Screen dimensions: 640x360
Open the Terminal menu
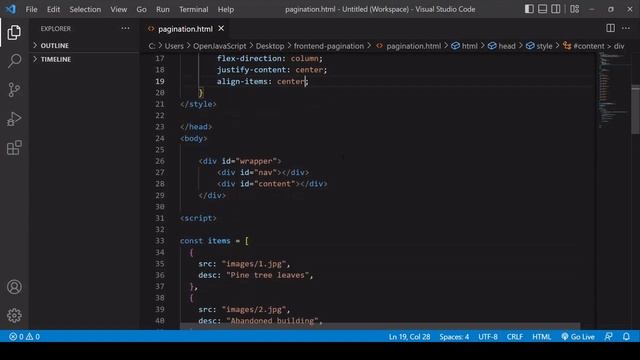coord(193,9)
